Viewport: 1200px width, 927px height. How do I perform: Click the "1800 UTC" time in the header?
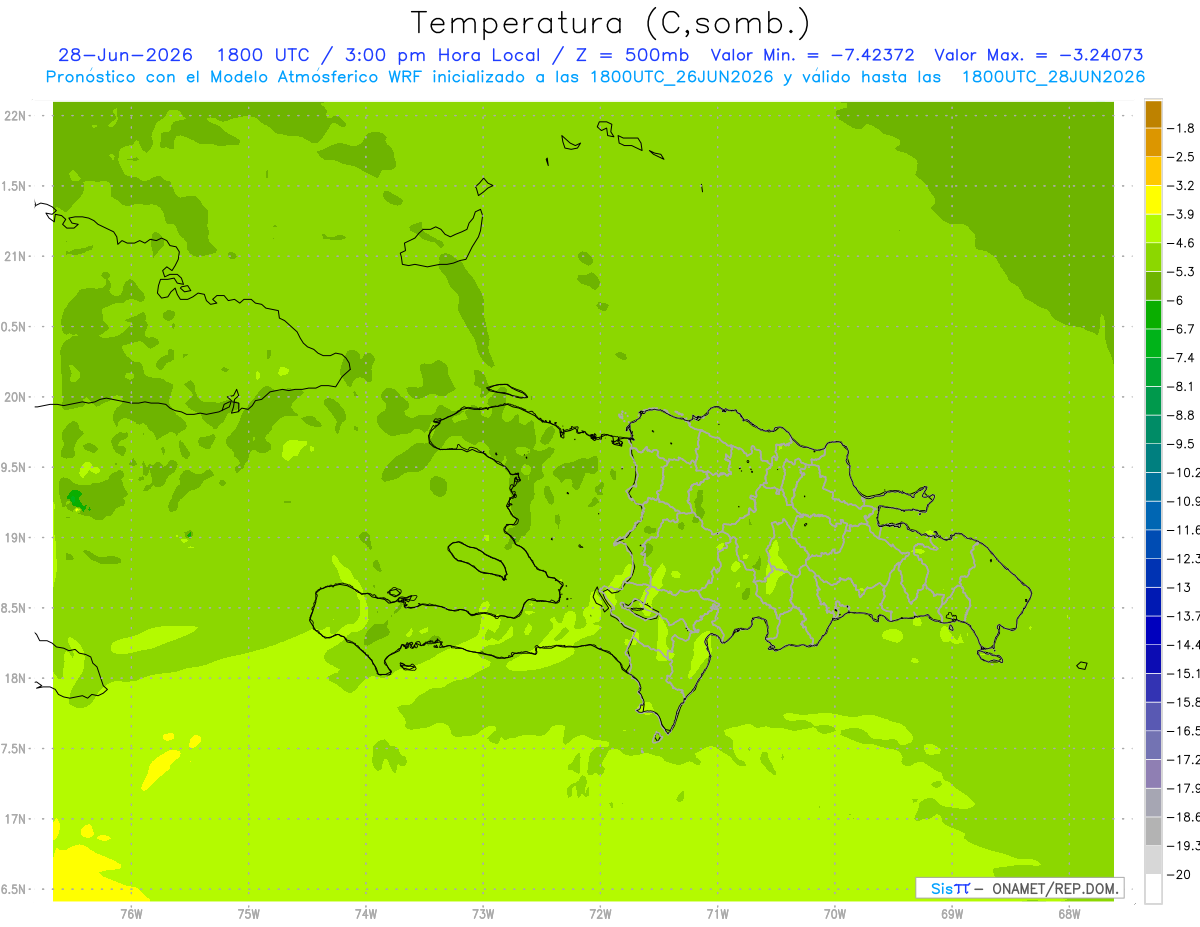(x=263, y=55)
